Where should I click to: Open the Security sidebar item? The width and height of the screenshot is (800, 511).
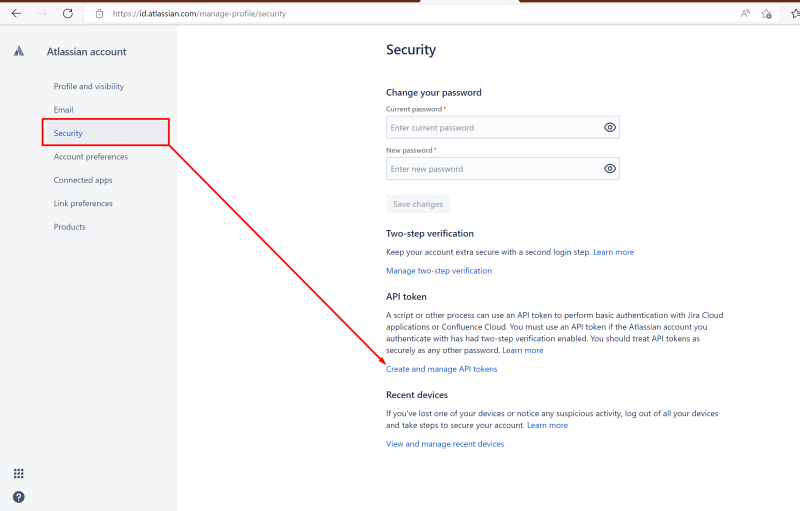click(x=68, y=133)
